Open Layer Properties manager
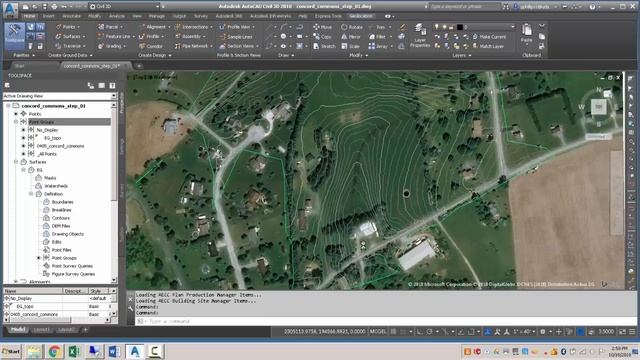The width and height of the screenshot is (640, 360). coord(420,36)
